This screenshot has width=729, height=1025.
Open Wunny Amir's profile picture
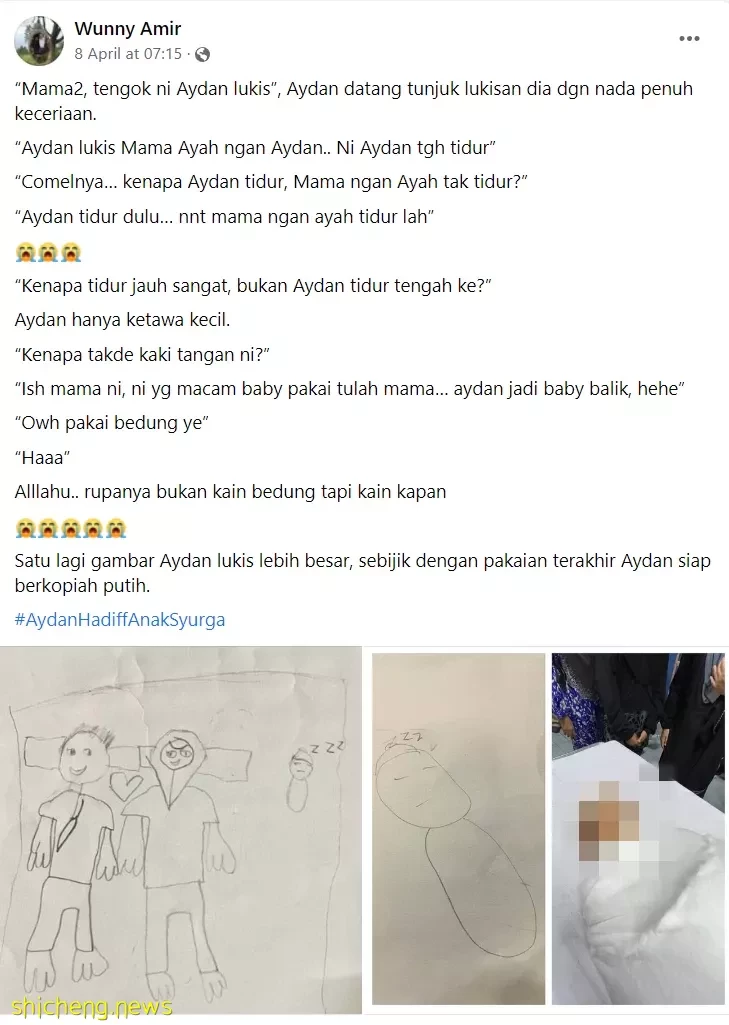point(39,41)
